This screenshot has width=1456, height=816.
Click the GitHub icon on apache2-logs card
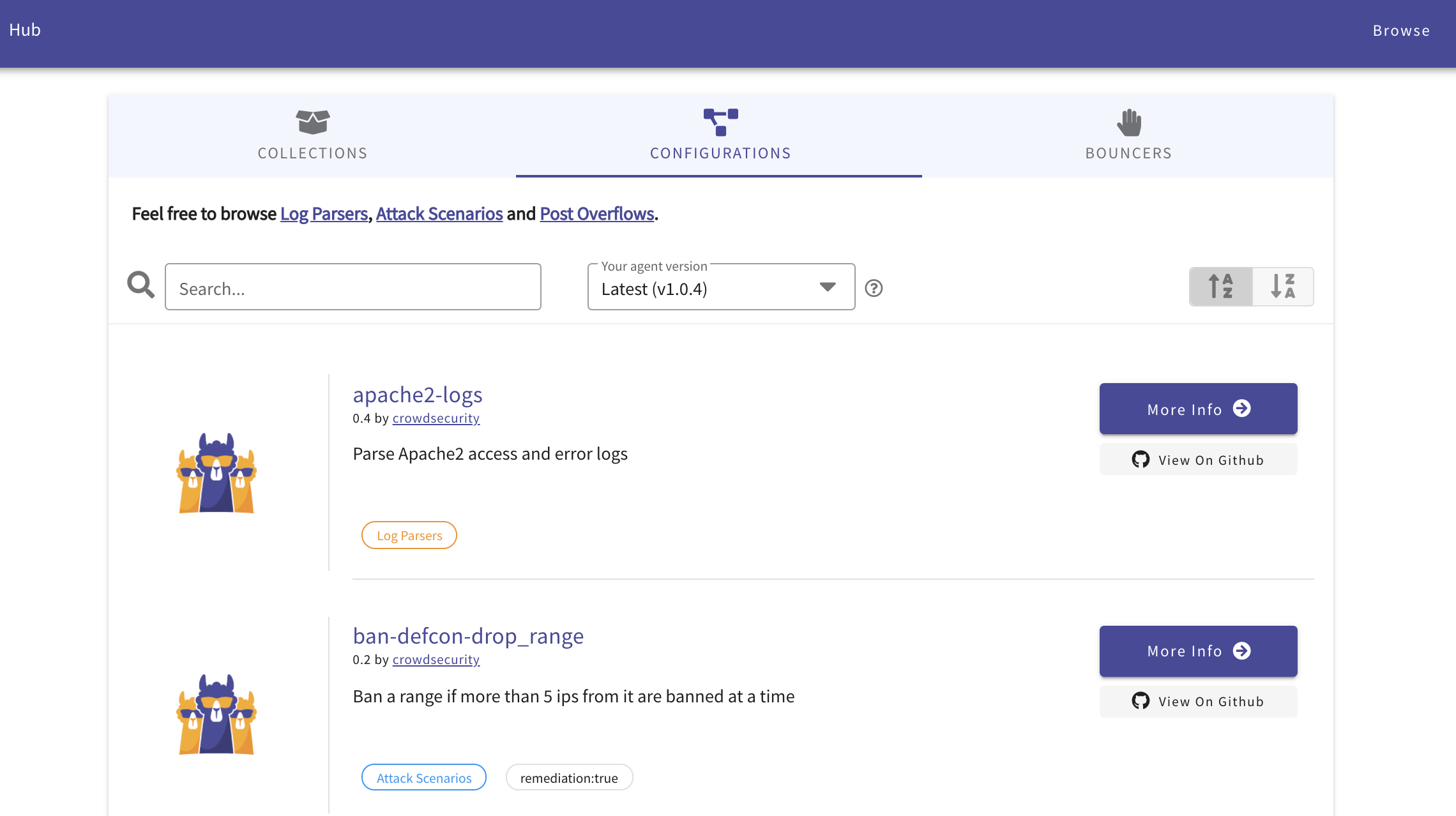point(1141,459)
